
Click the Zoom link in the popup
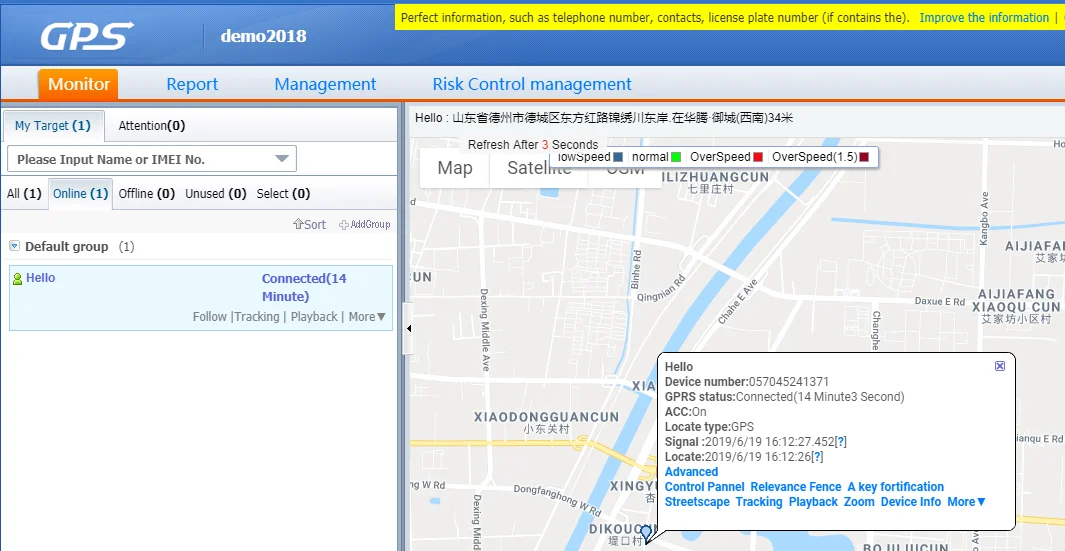[x=859, y=502]
